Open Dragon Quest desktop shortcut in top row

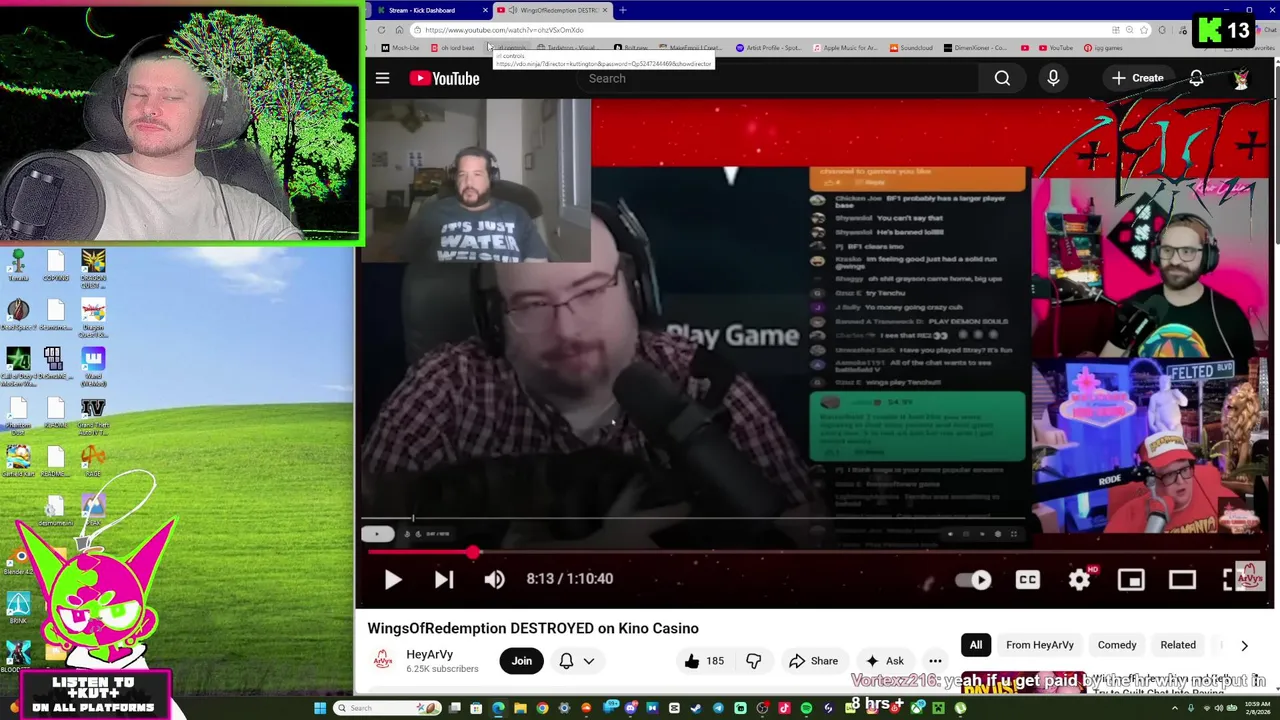tap(93, 269)
